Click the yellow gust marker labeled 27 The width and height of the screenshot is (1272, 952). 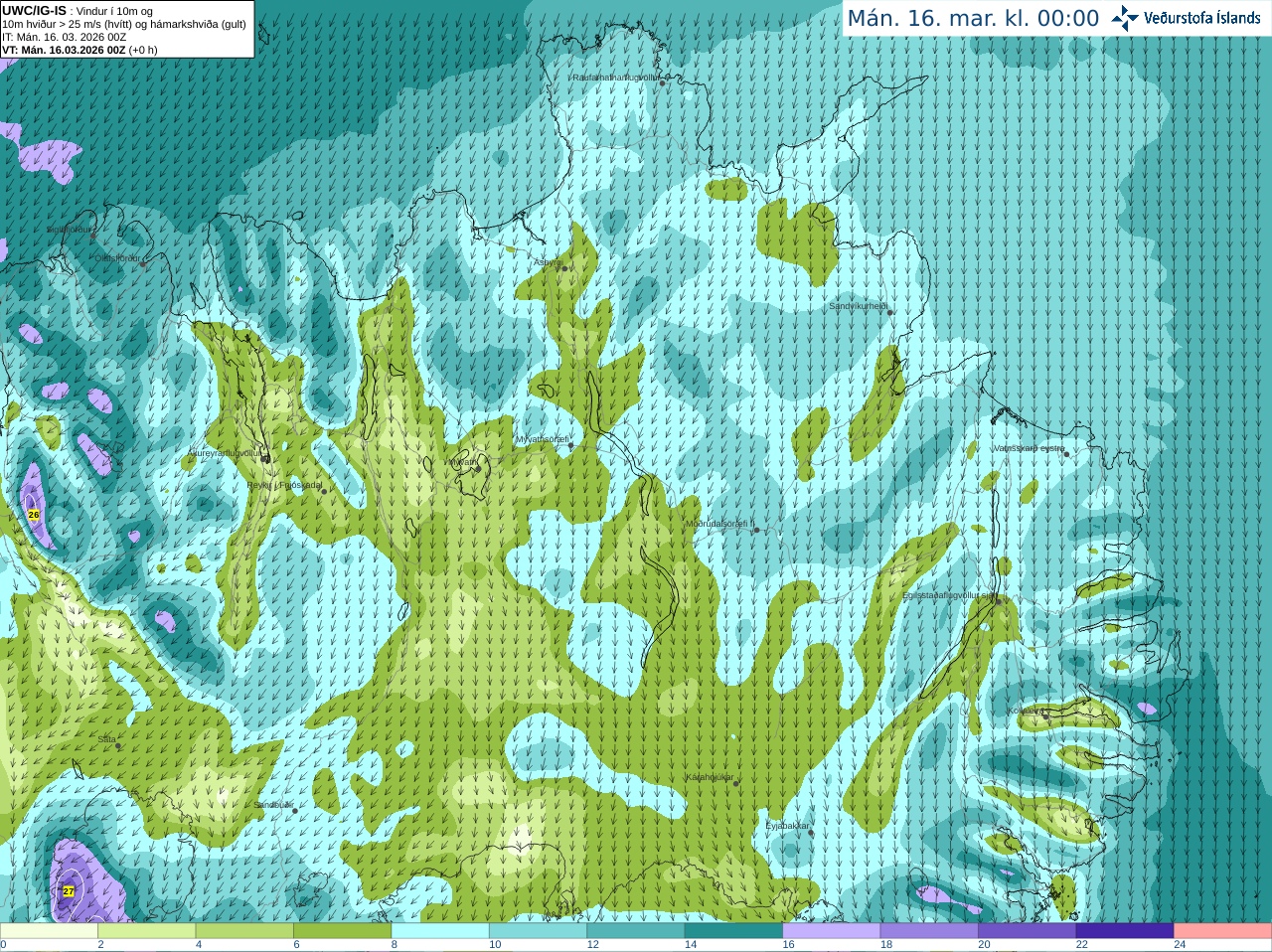coord(69,891)
